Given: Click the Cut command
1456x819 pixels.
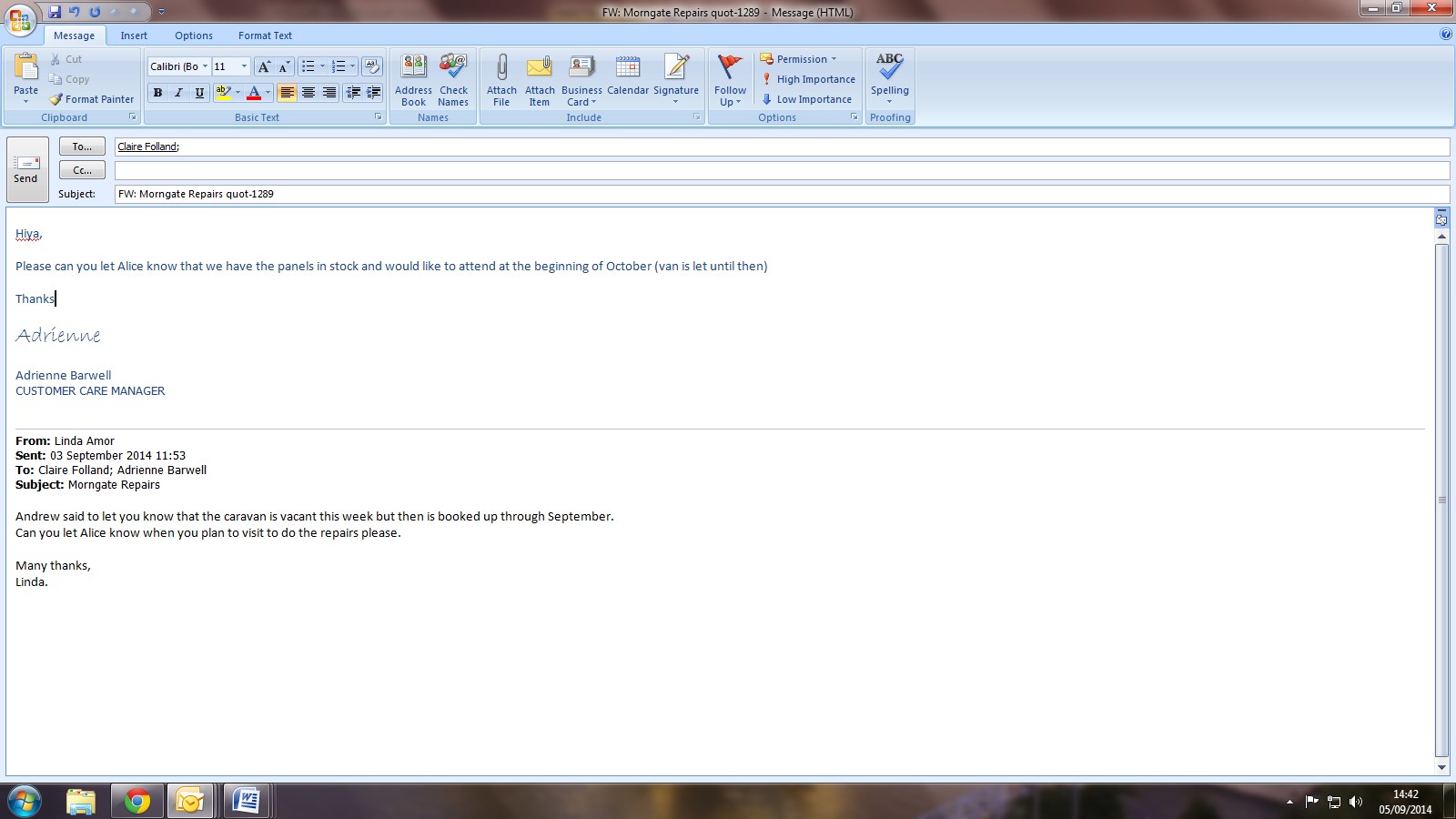Looking at the screenshot, I should [66, 59].
